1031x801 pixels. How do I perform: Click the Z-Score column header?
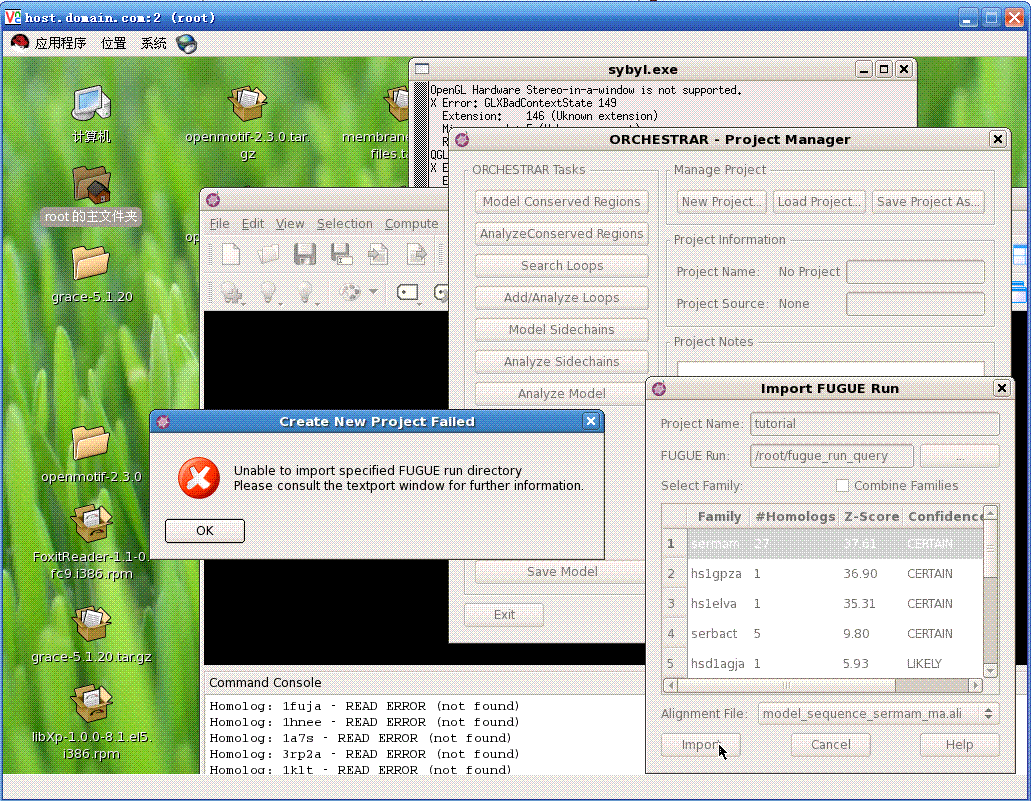(x=871, y=517)
